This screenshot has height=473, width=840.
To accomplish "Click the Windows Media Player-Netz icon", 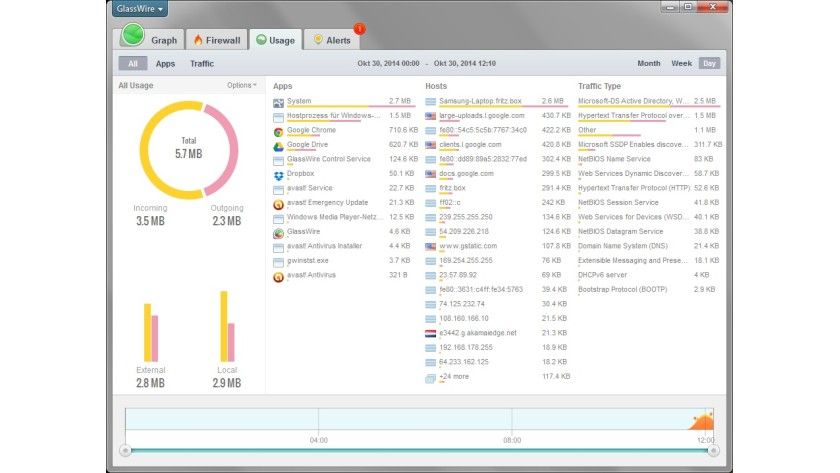I will click(279, 219).
